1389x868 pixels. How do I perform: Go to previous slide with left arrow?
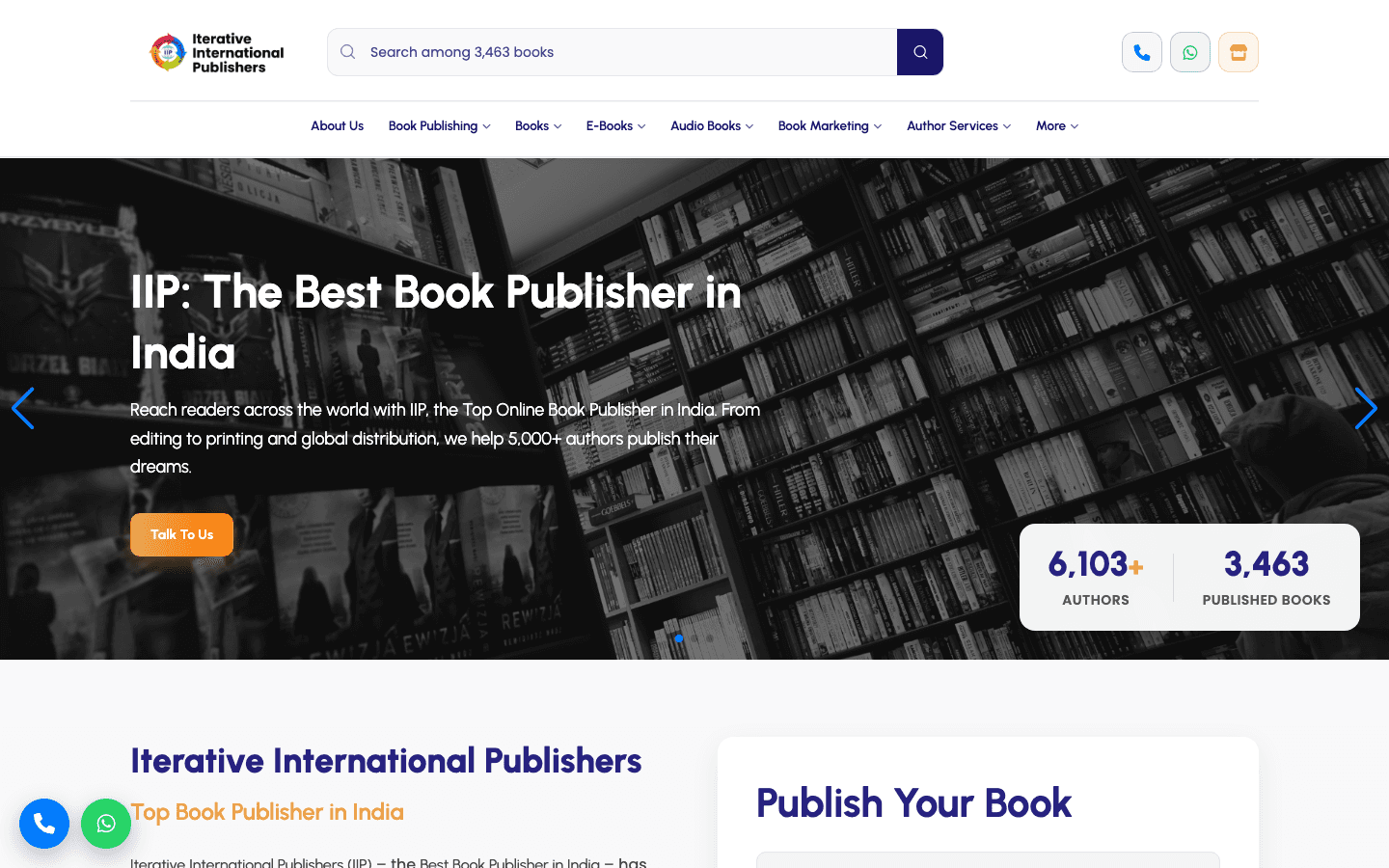pyautogui.click(x=23, y=408)
